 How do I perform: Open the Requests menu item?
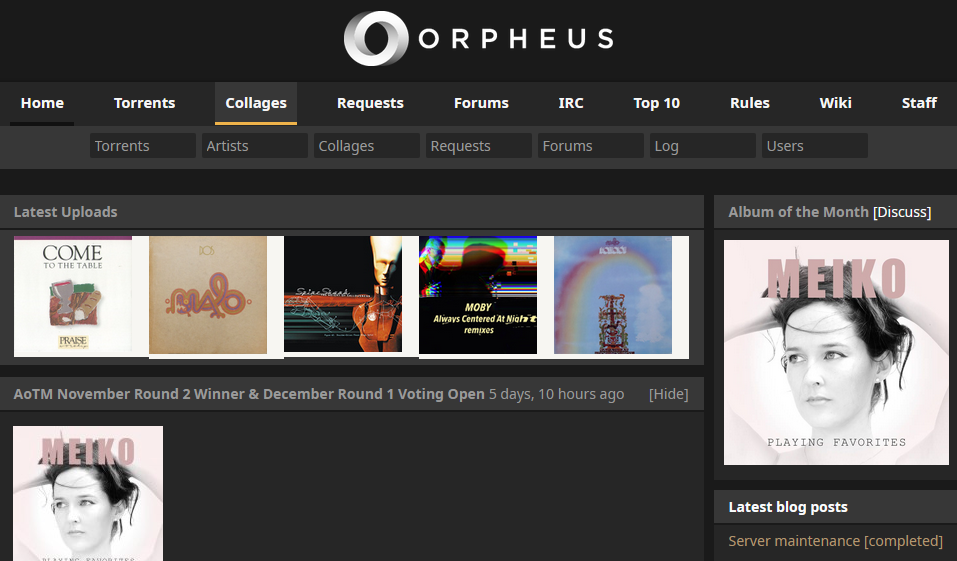pyautogui.click(x=370, y=103)
